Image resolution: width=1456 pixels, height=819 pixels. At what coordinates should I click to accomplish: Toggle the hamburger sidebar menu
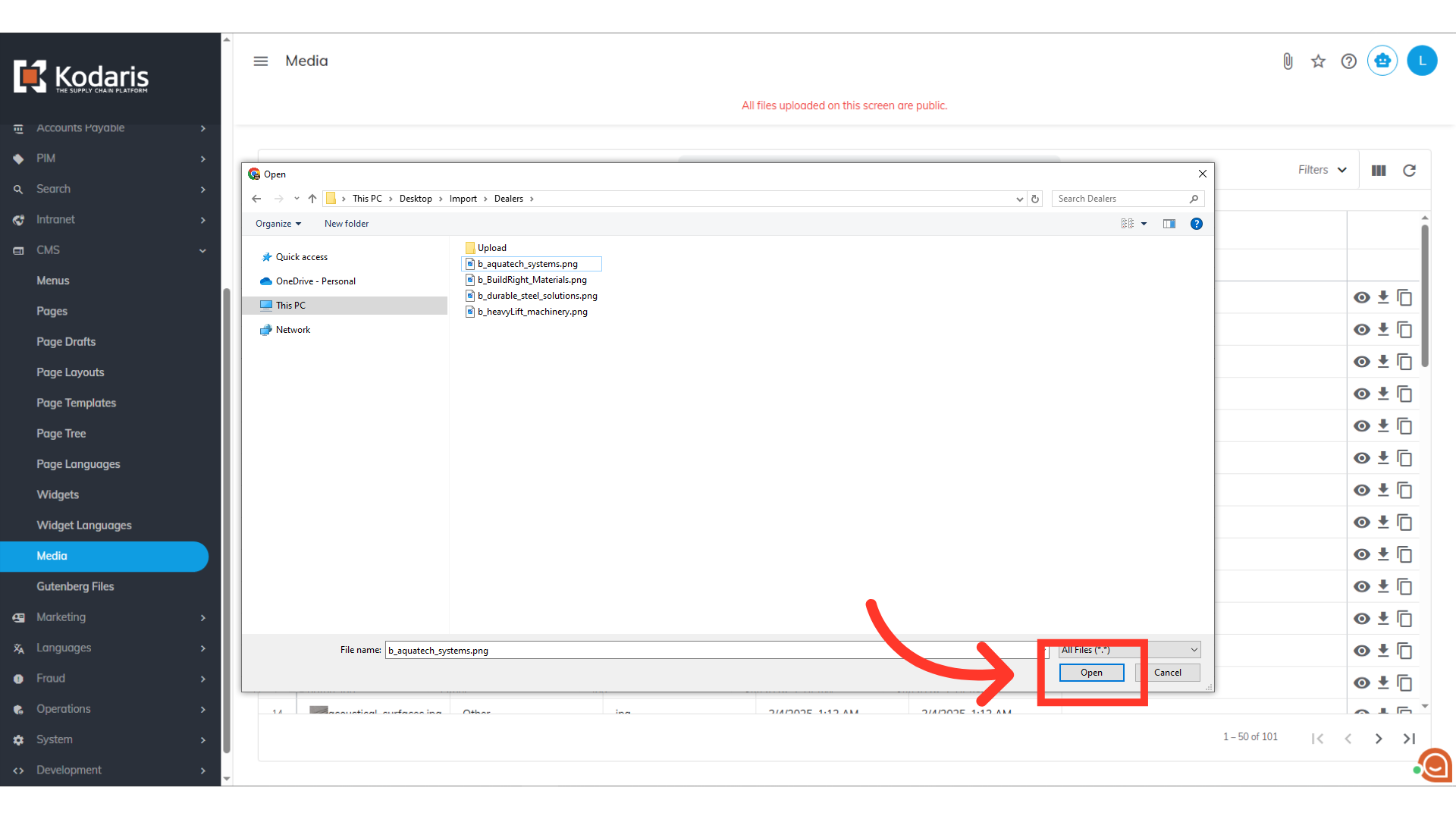coord(260,61)
